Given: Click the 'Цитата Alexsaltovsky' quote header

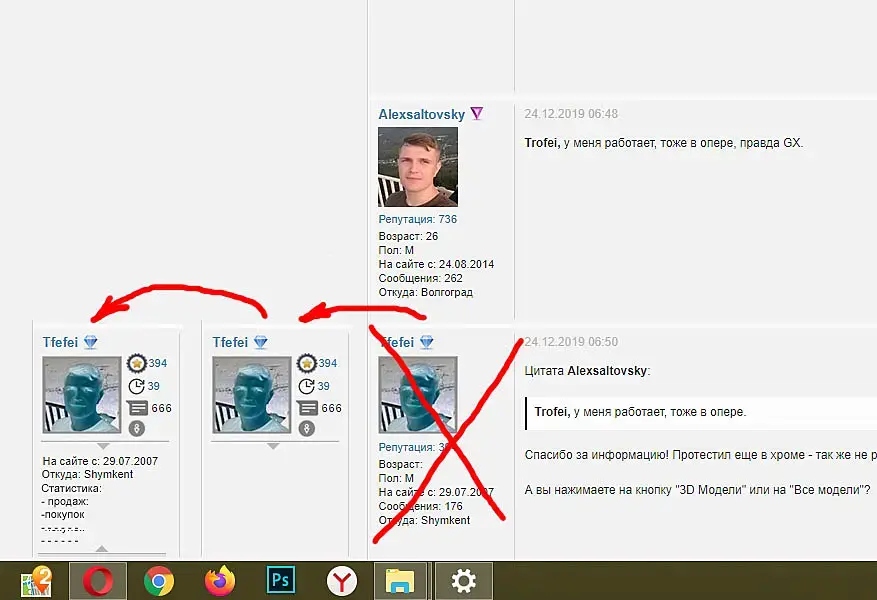Looking at the screenshot, I should click(587, 371).
